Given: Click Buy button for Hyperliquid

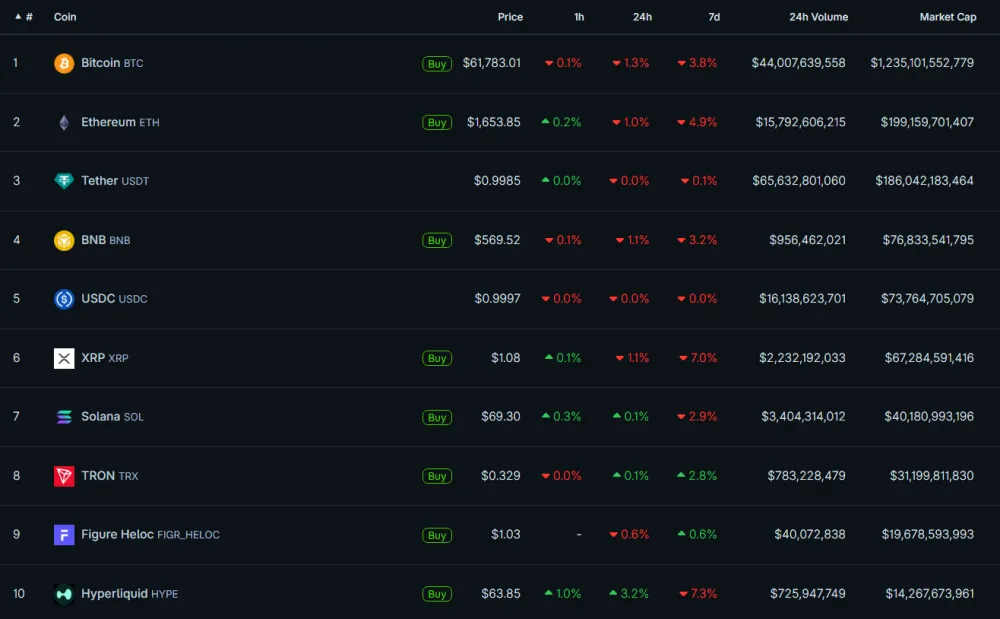Looking at the screenshot, I should 437,594.
